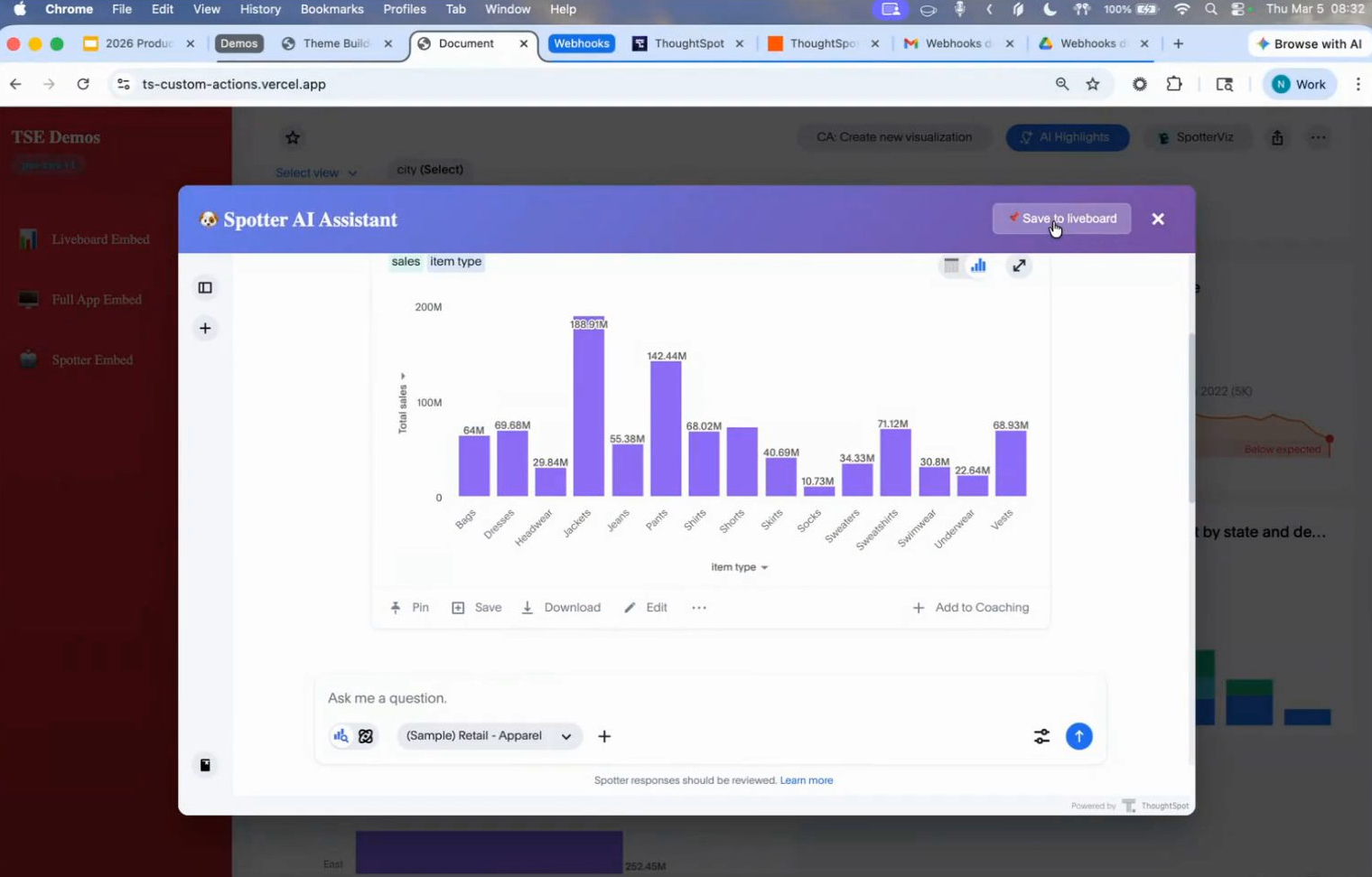Open the (Sample) Retail - Apparel dropdown
This screenshot has height=877, width=1372.
[x=489, y=736]
